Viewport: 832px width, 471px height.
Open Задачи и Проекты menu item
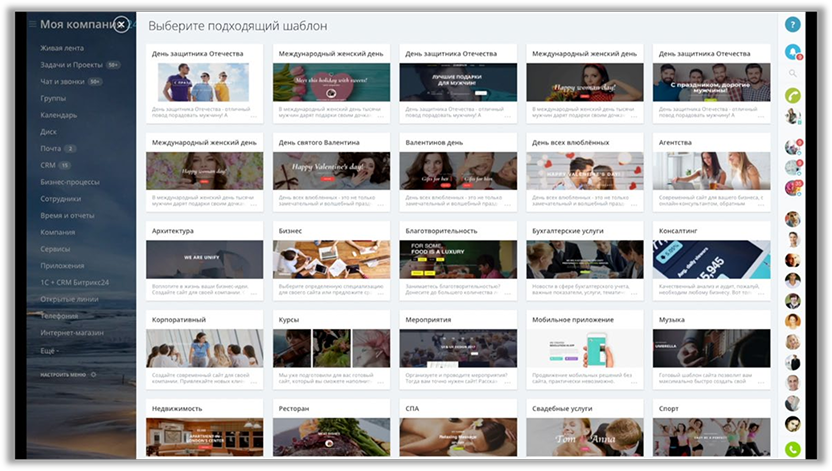tap(71, 65)
